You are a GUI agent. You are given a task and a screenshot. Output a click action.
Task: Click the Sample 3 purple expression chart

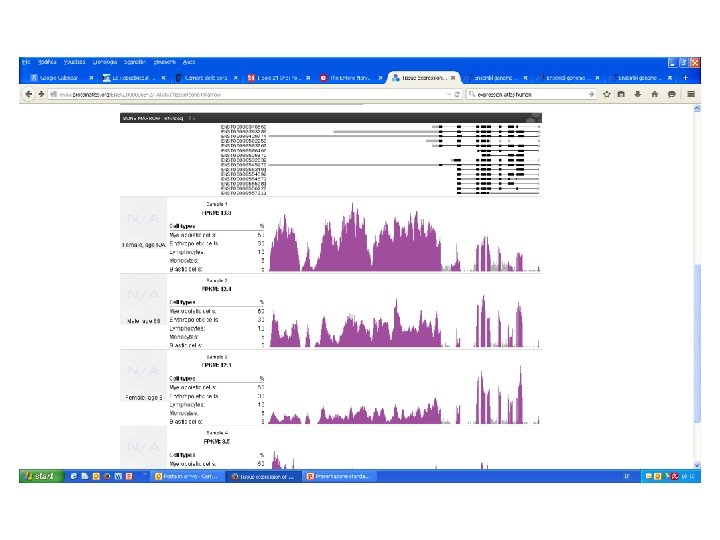pos(404,396)
